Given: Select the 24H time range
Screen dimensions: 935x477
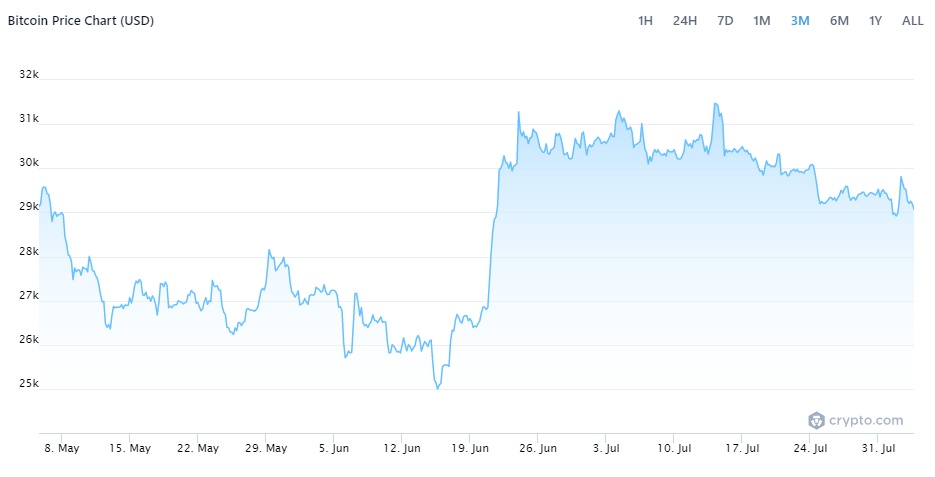Looking at the screenshot, I should point(685,21).
